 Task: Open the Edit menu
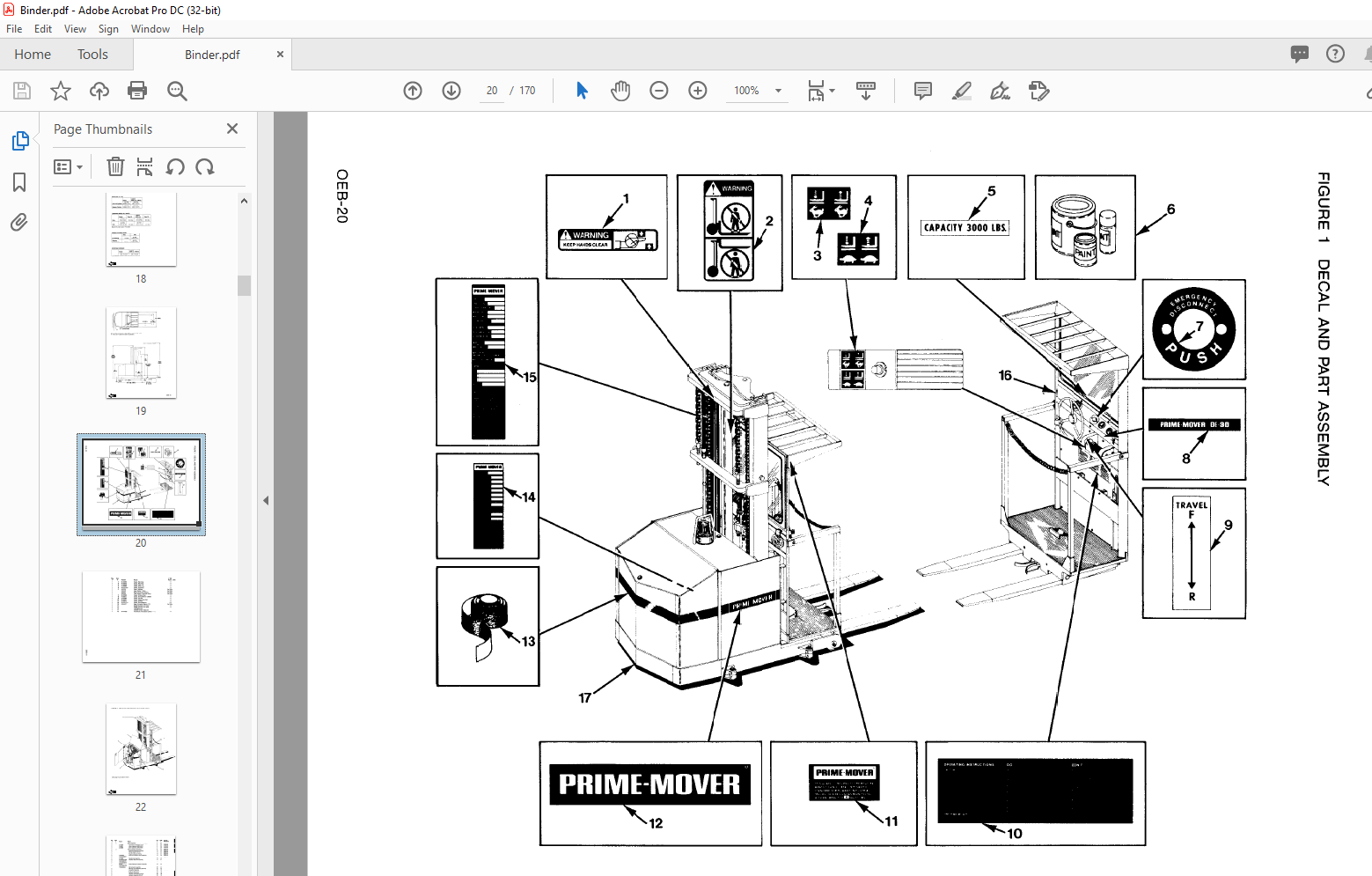(43, 29)
